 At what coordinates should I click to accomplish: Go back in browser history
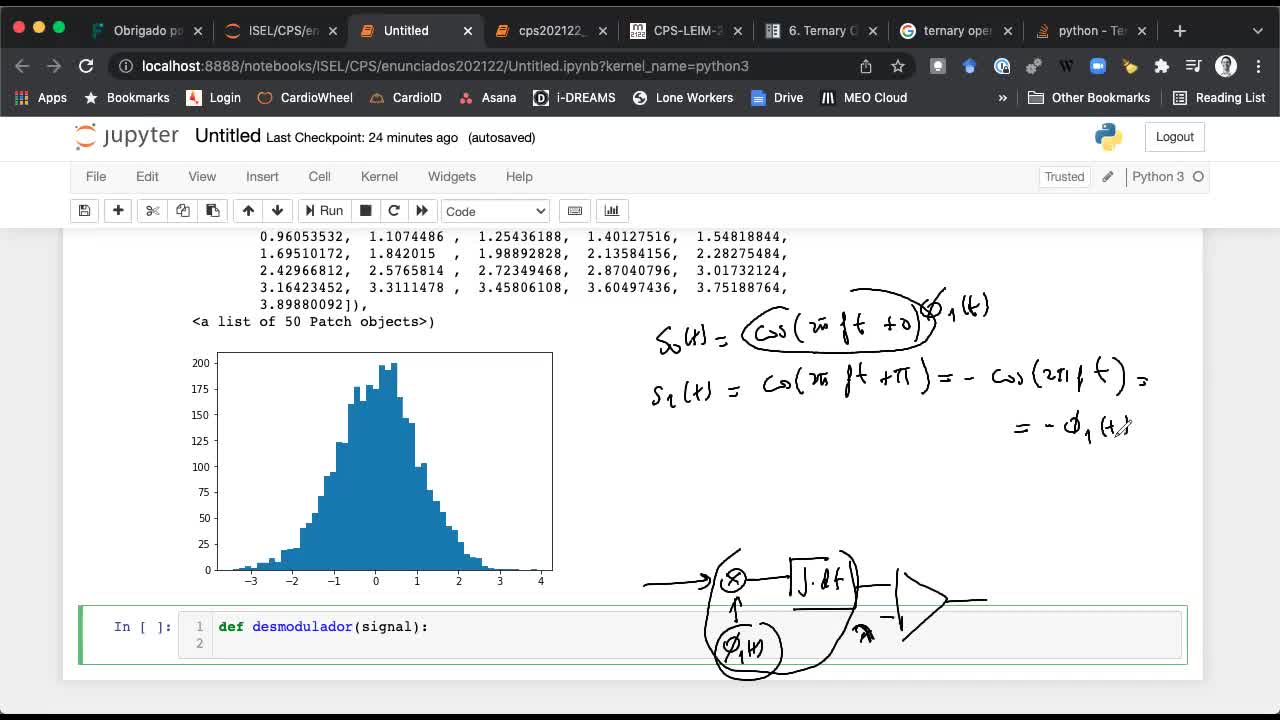point(22,66)
